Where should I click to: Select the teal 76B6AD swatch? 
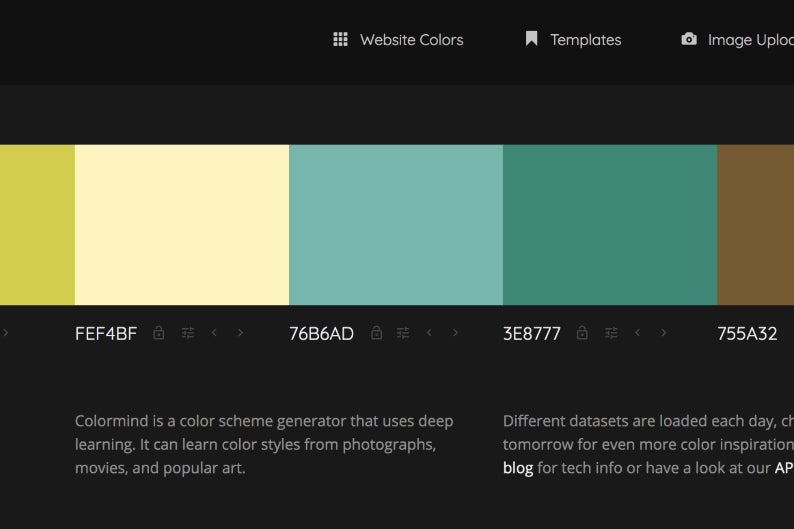click(396, 225)
